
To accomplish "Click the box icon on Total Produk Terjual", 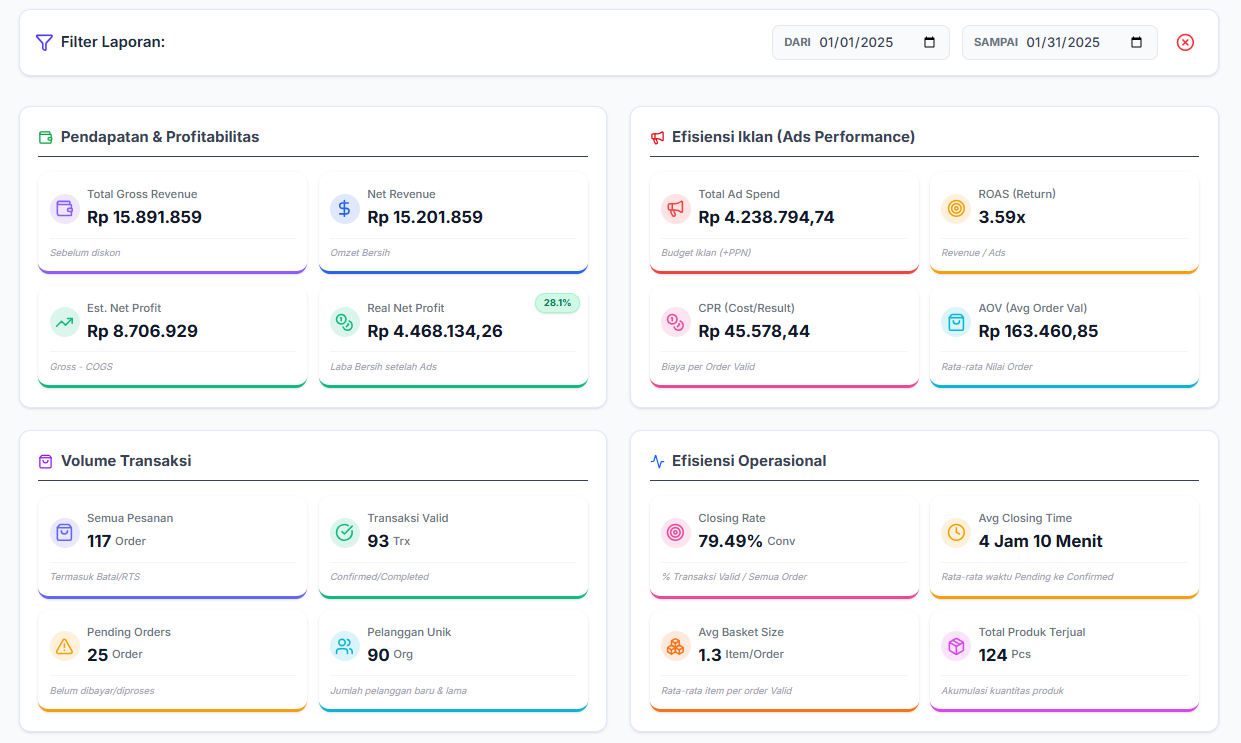I will (x=956, y=646).
